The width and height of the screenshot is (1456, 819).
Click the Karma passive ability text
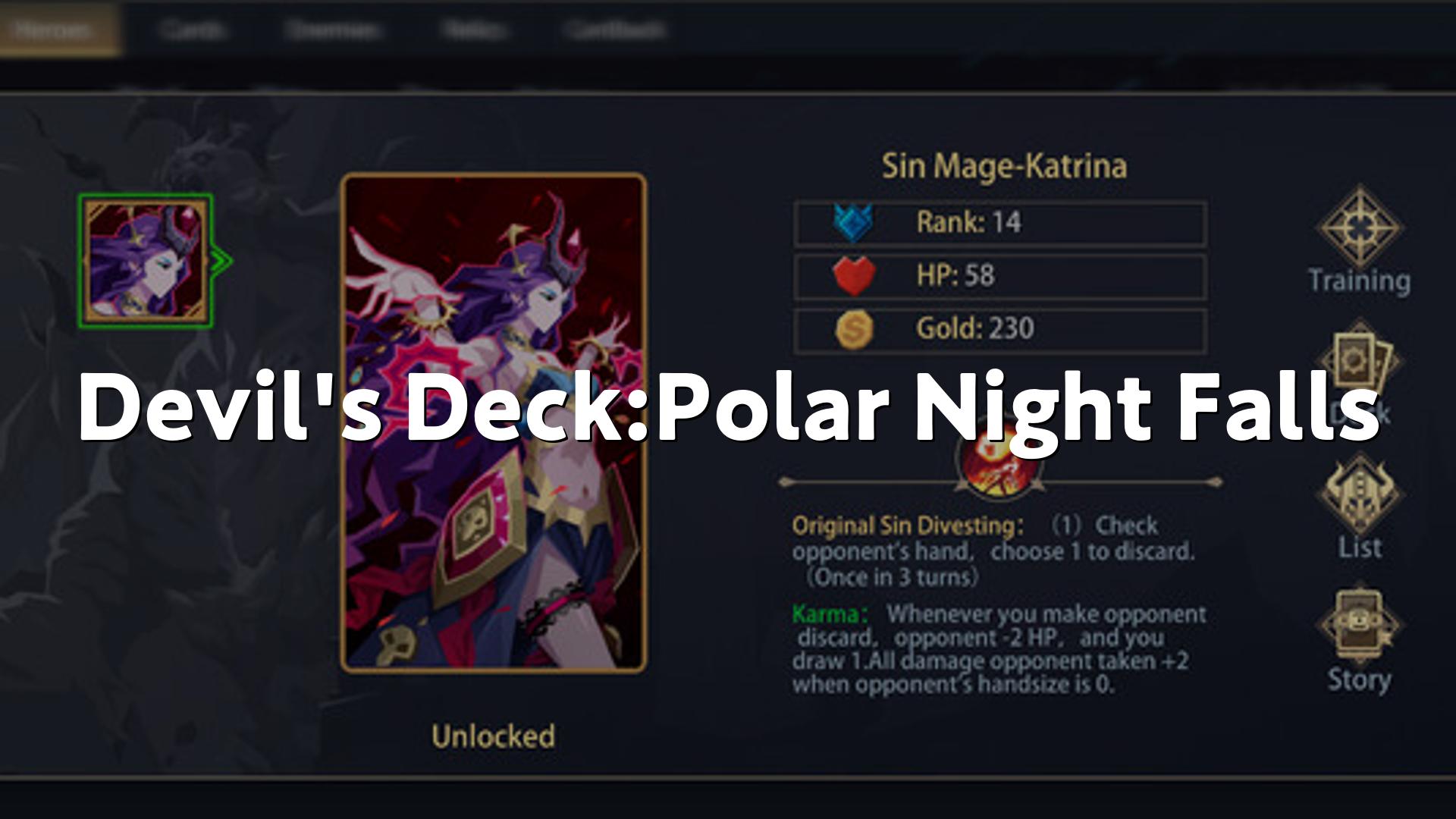point(999,649)
